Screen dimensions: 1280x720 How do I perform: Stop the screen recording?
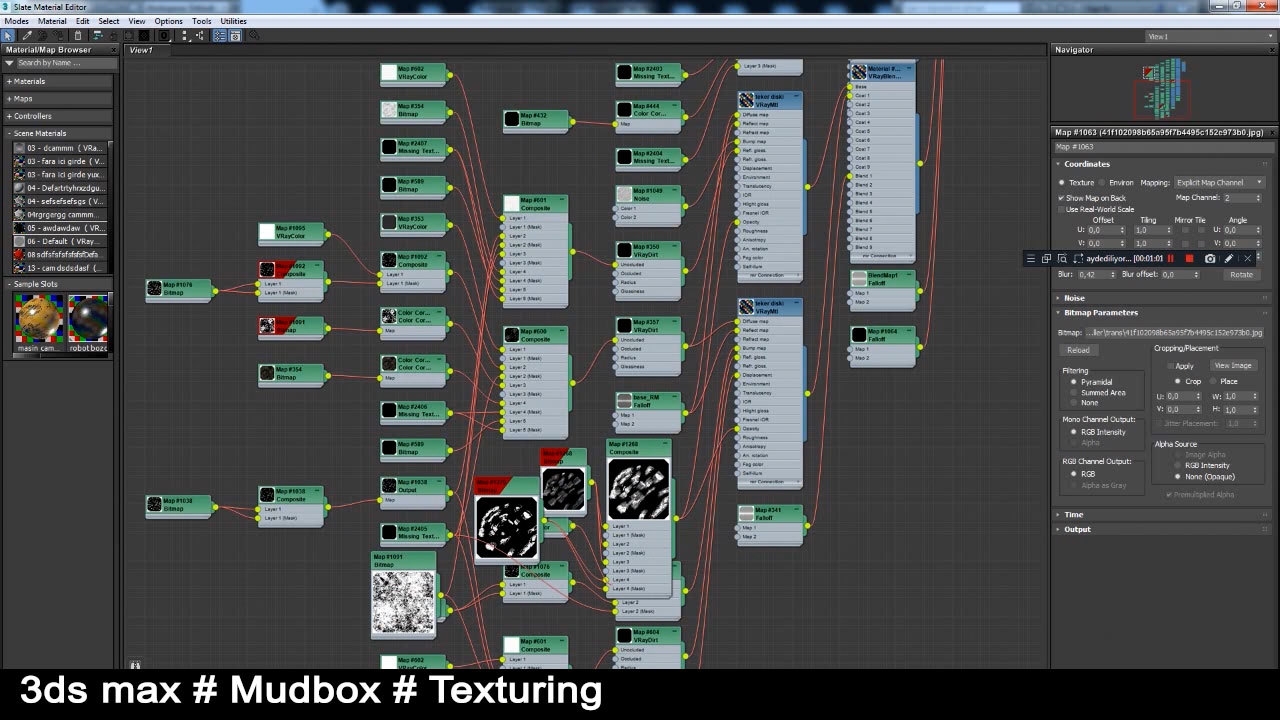click(x=1189, y=259)
